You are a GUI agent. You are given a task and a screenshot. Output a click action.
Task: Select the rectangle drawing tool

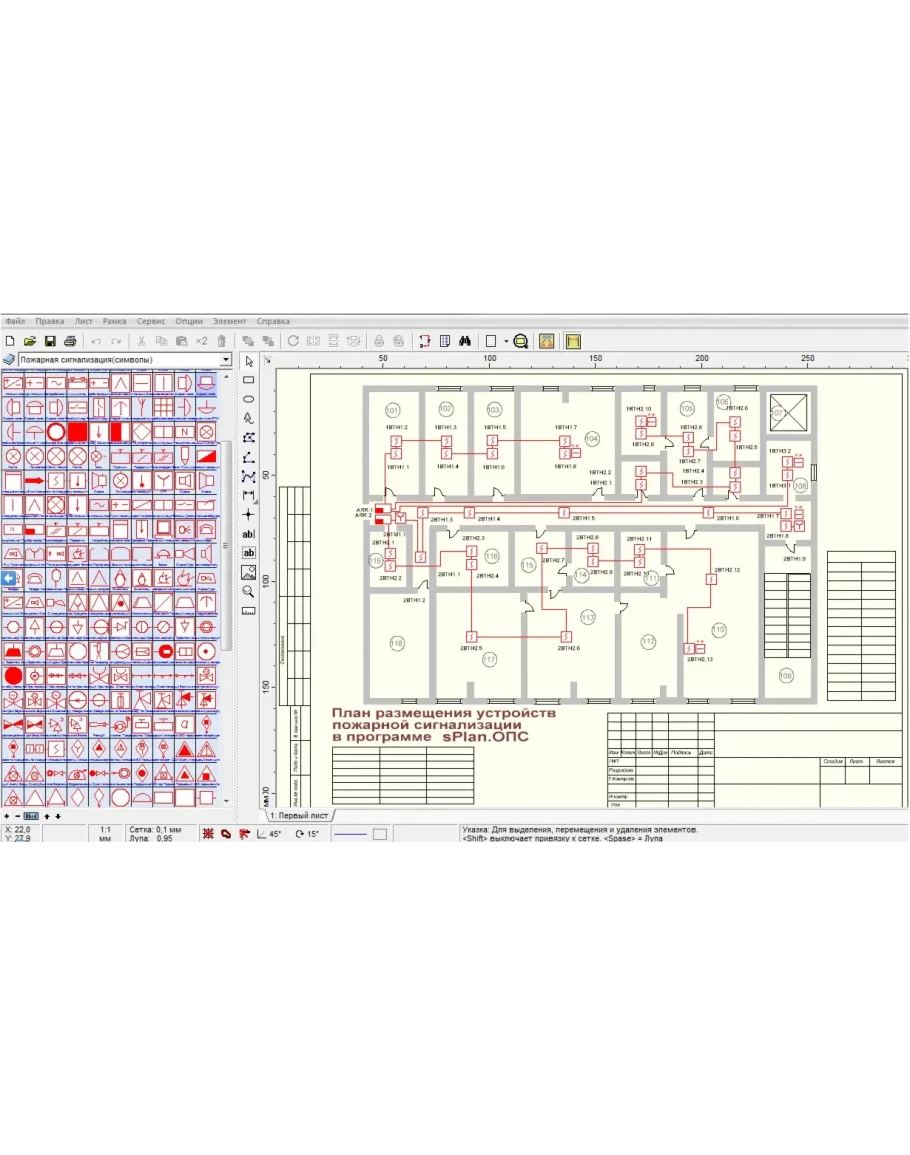click(x=249, y=380)
